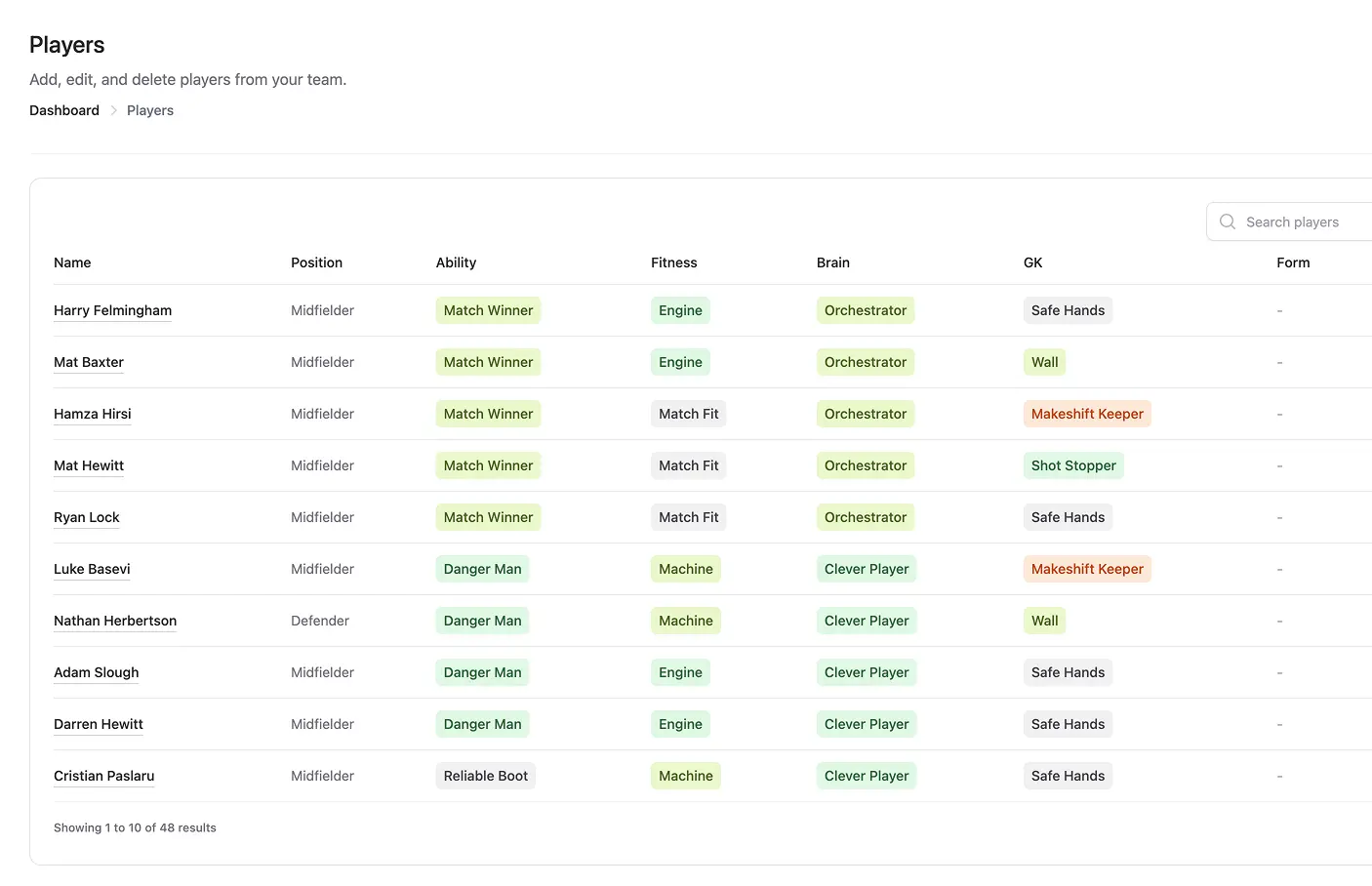Viewport: 1372px width, 886px height.
Task: Click the Brain column header
Action: (833, 262)
